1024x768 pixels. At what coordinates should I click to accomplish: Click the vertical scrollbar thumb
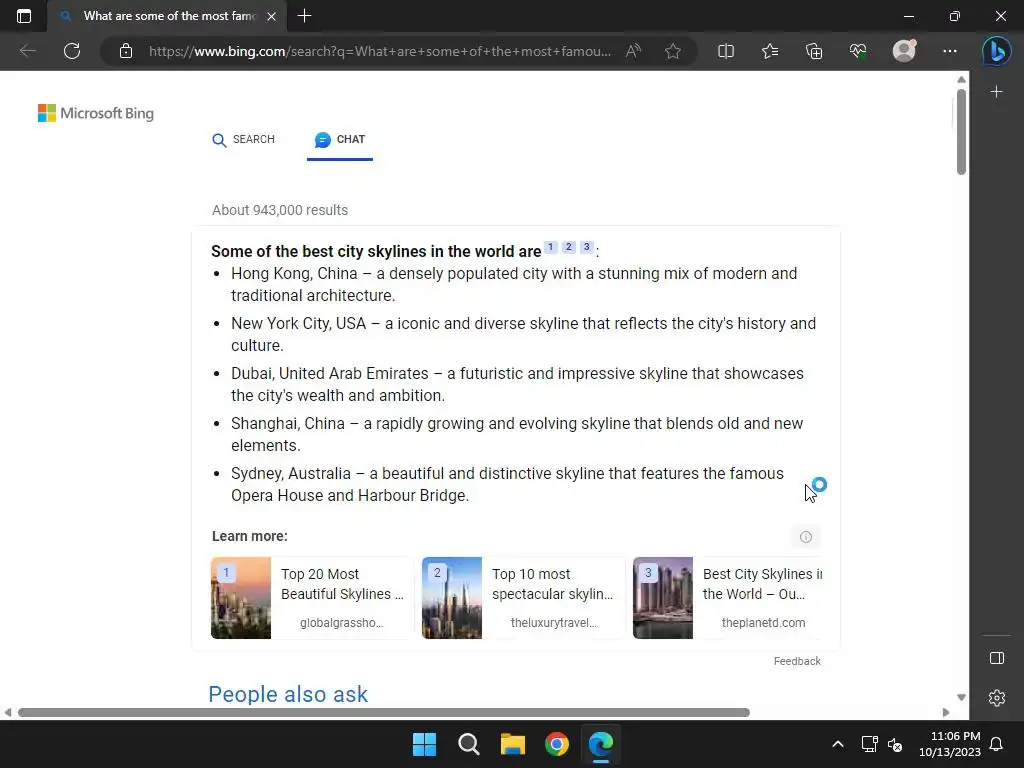[961, 132]
